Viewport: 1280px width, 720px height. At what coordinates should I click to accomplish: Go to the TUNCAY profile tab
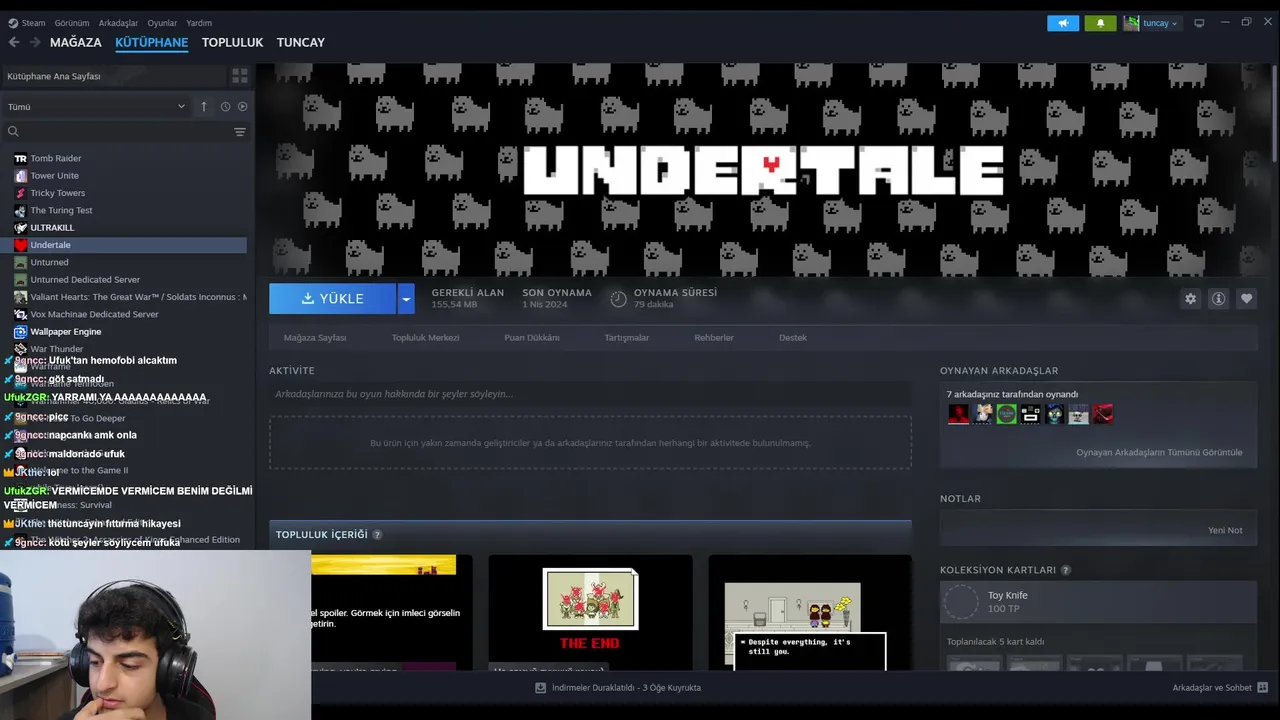click(301, 42)
